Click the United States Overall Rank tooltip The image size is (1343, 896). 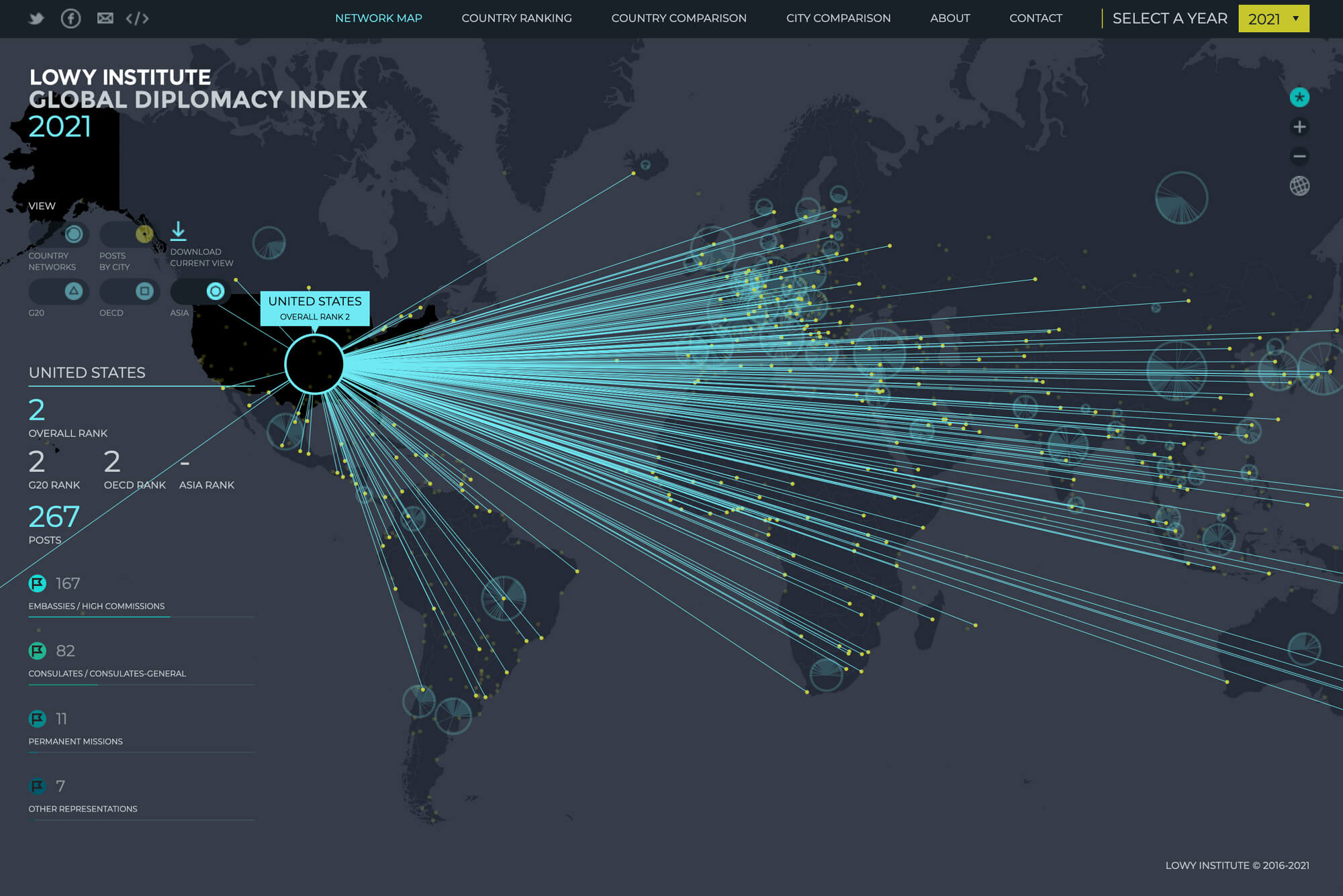coord(315,308)
